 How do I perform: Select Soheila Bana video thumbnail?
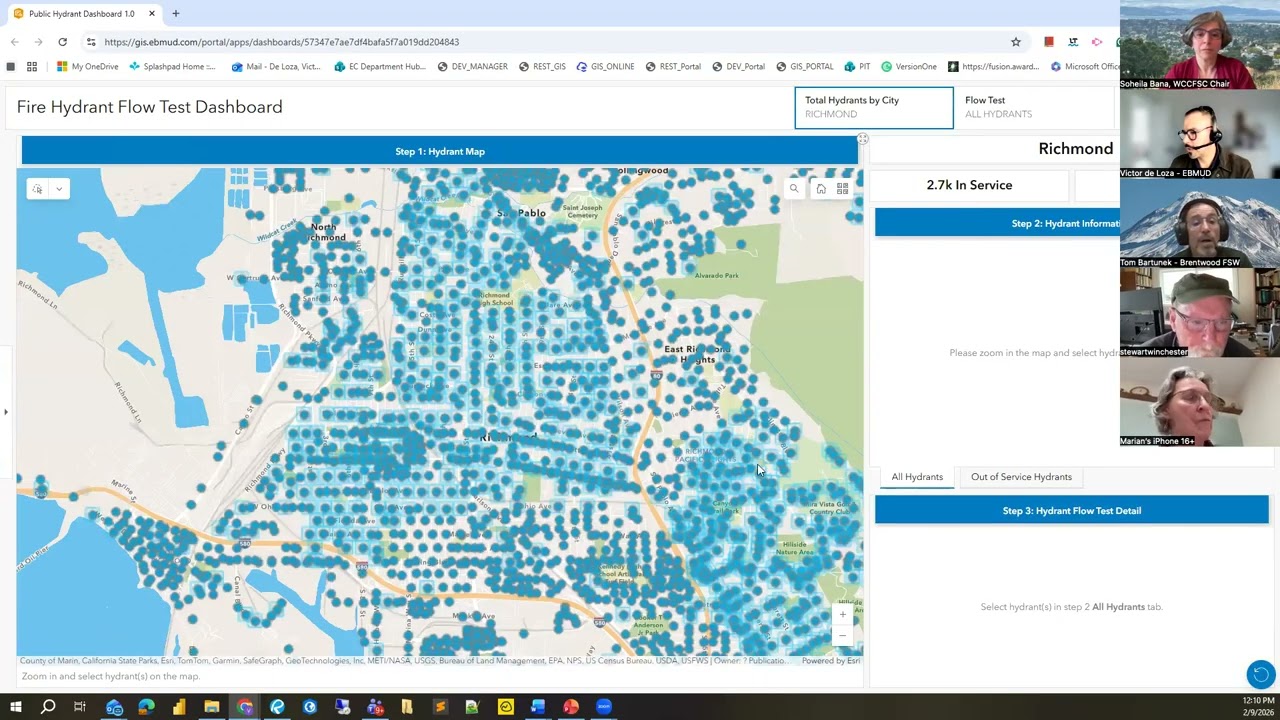pyautogui.click(x=1200, y=45)
